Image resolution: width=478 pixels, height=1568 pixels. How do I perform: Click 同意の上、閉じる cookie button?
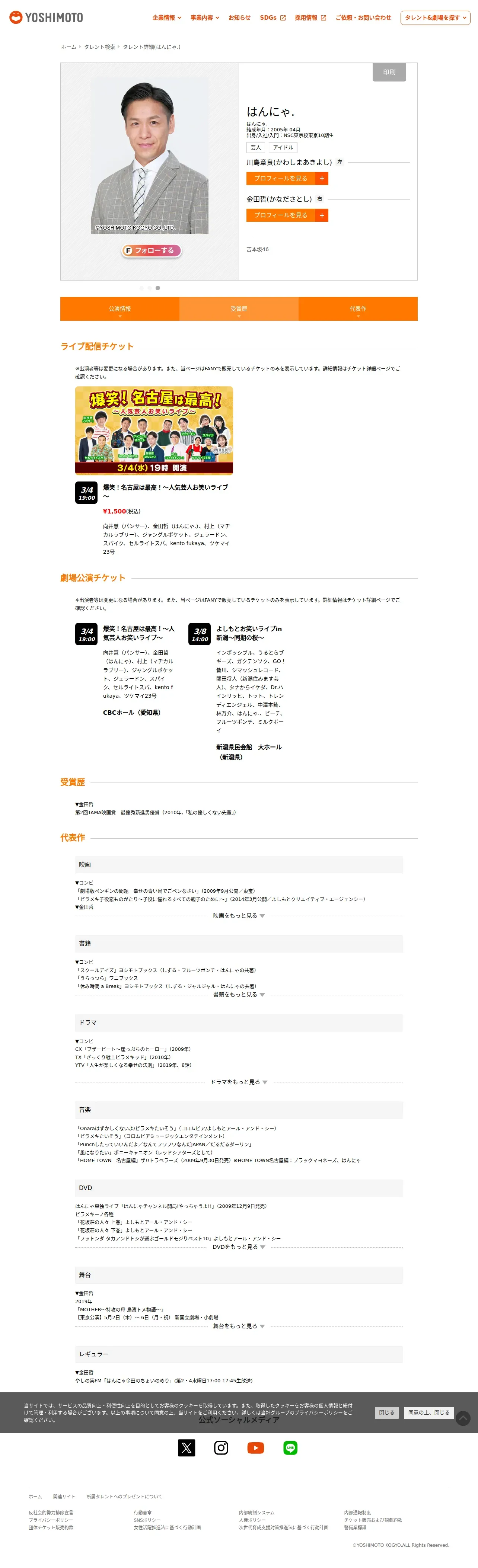pos(429,1413)
